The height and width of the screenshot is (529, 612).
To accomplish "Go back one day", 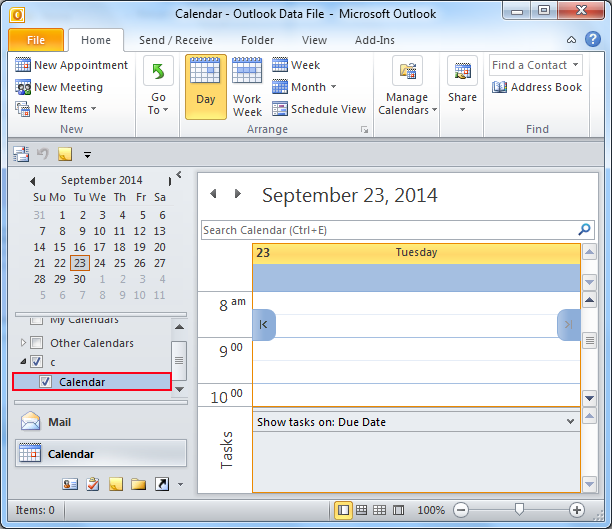I will click(213, 194).
